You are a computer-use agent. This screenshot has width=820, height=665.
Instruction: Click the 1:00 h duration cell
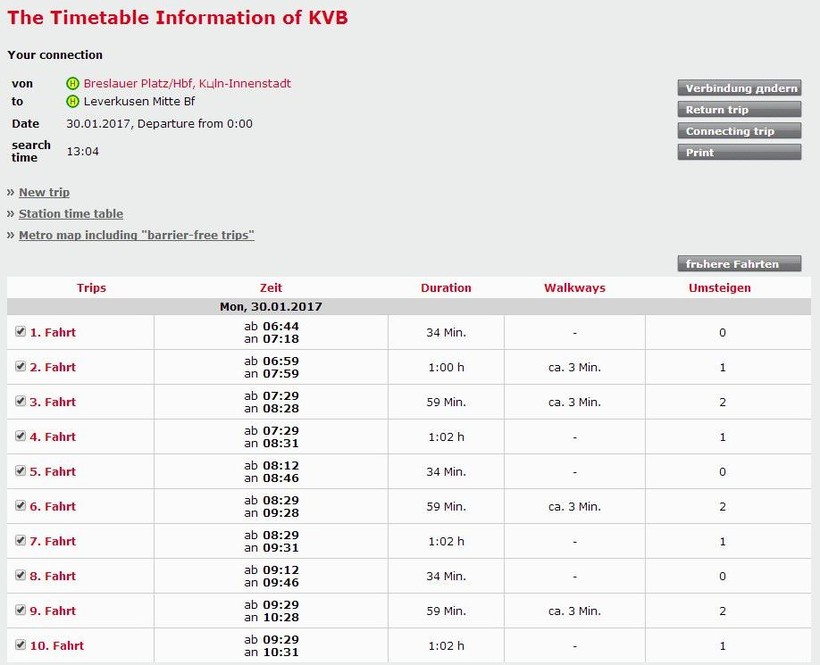(446, 368)
